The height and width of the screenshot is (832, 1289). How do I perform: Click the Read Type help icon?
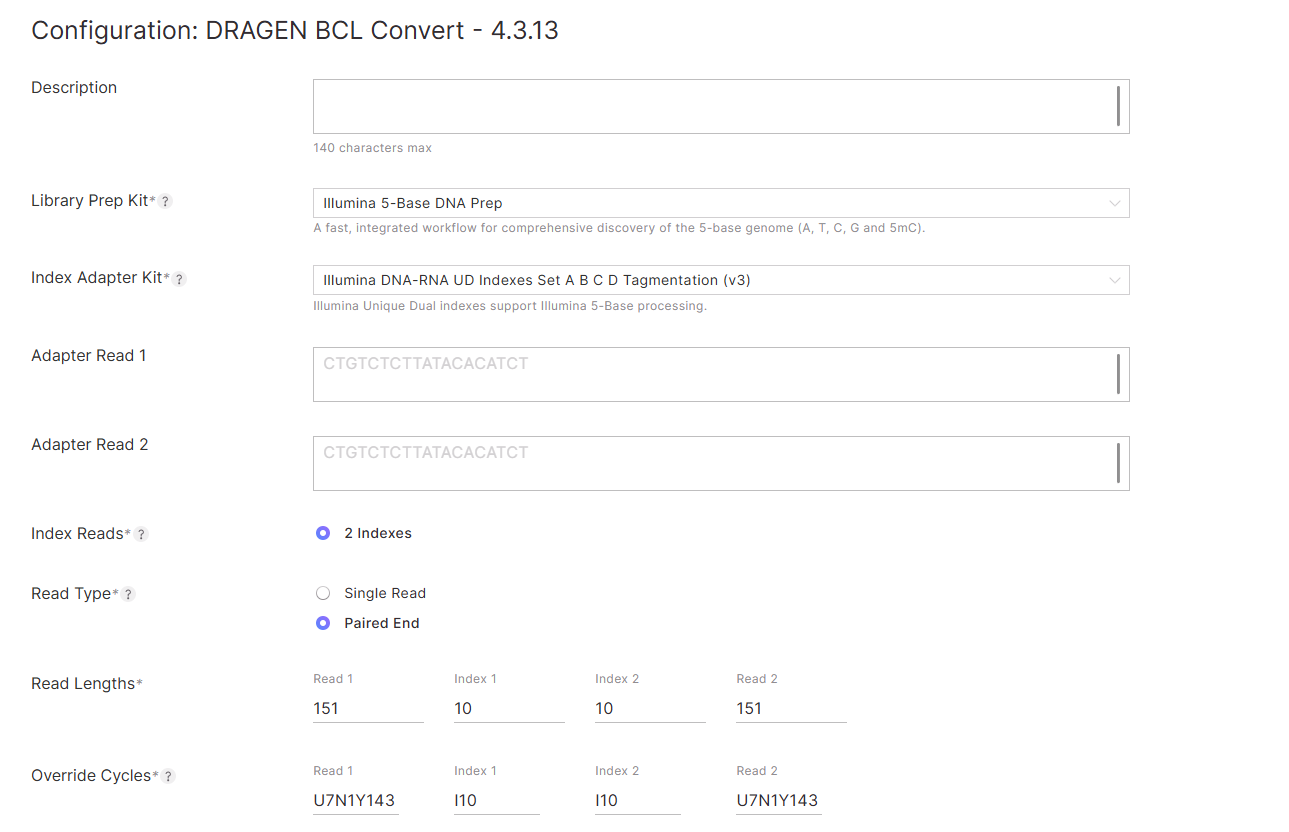click(128, 594)
